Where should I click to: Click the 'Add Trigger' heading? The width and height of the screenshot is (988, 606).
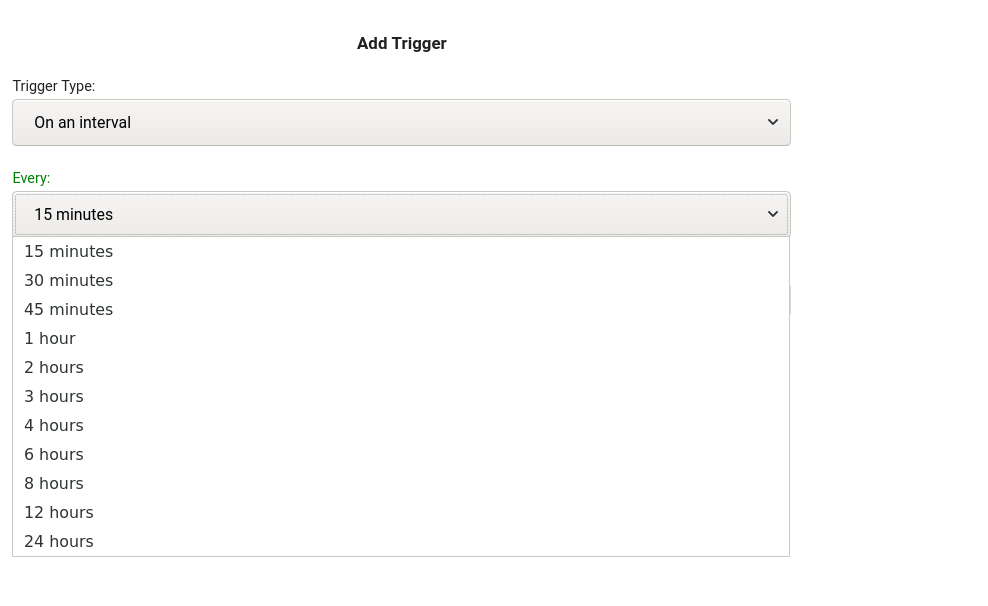pyautogui.click(x=401, y=43)
